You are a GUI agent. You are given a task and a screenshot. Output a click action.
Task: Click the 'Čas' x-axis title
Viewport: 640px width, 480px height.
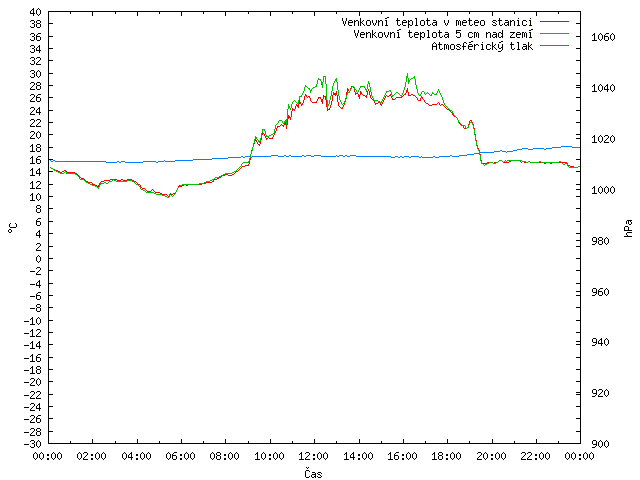click(313, 473)
